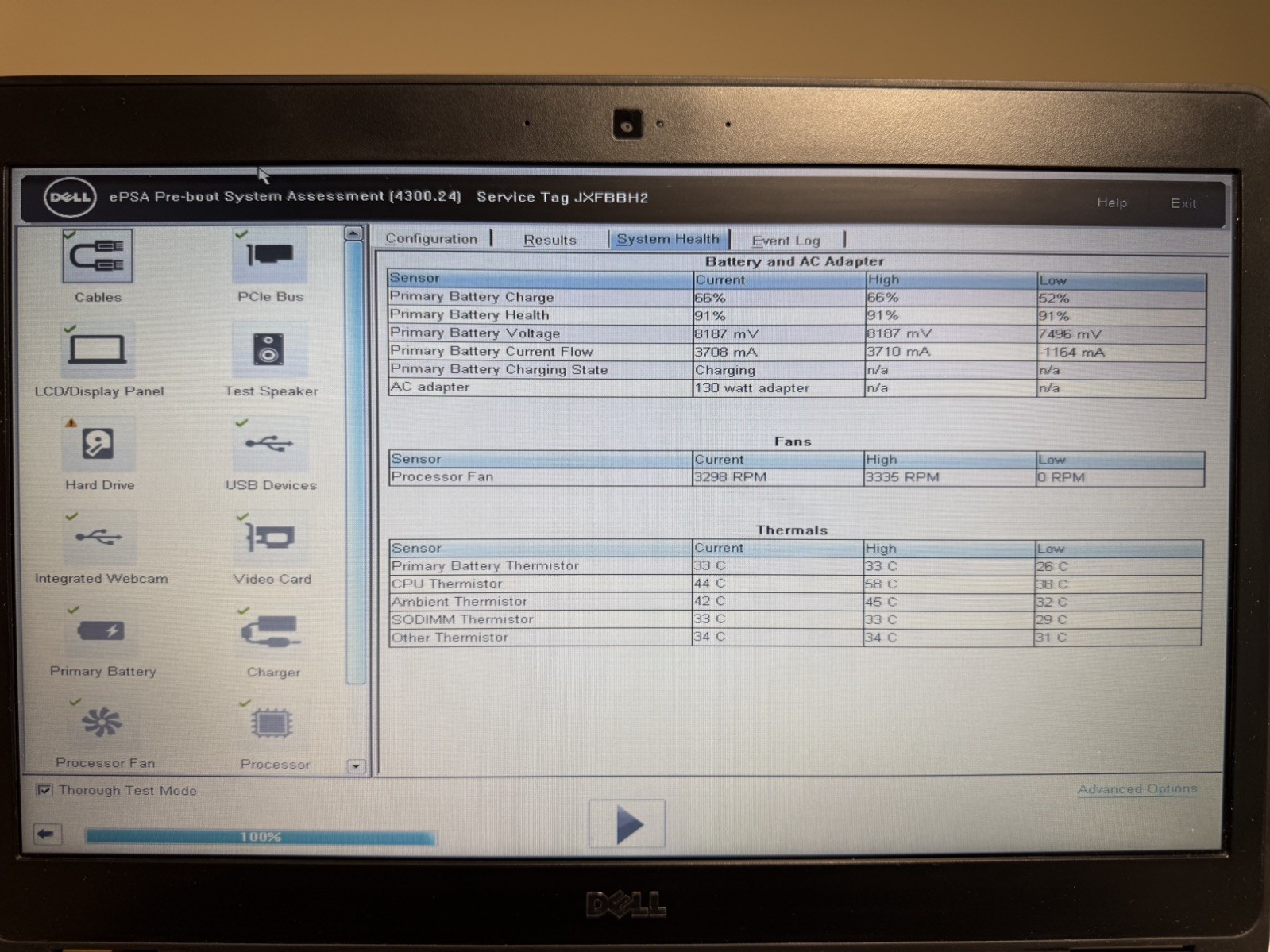
Task: Click the Processor Fan row in Fans table
Action: tap(797, 476)
